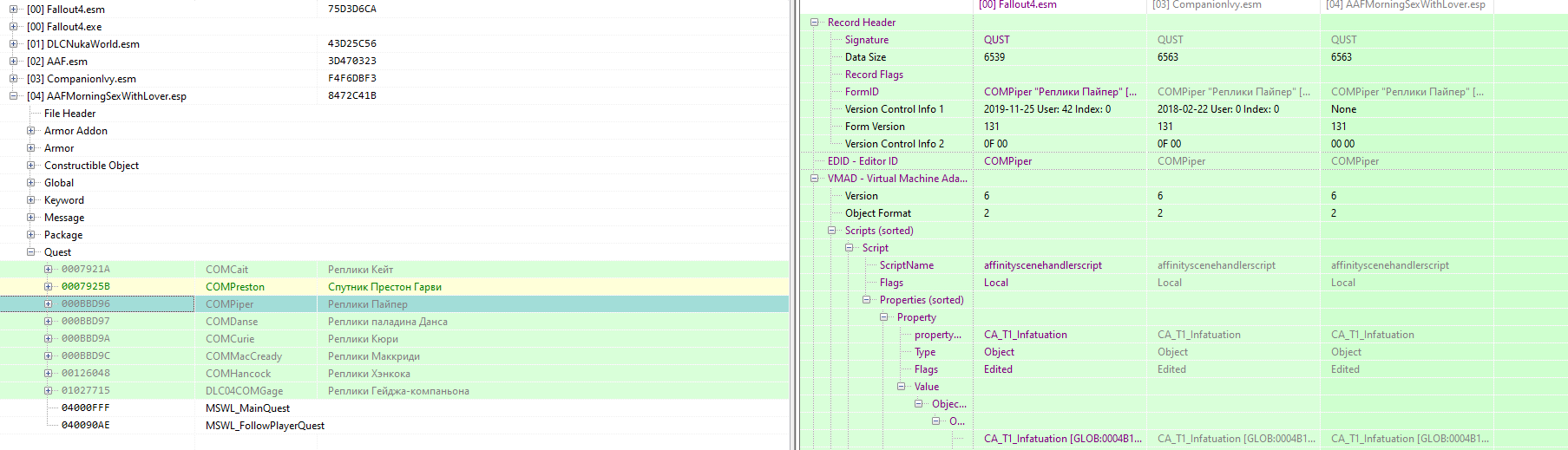Click the EDID - Editor ID row
1568x450 pixels.
click(863, 161)
